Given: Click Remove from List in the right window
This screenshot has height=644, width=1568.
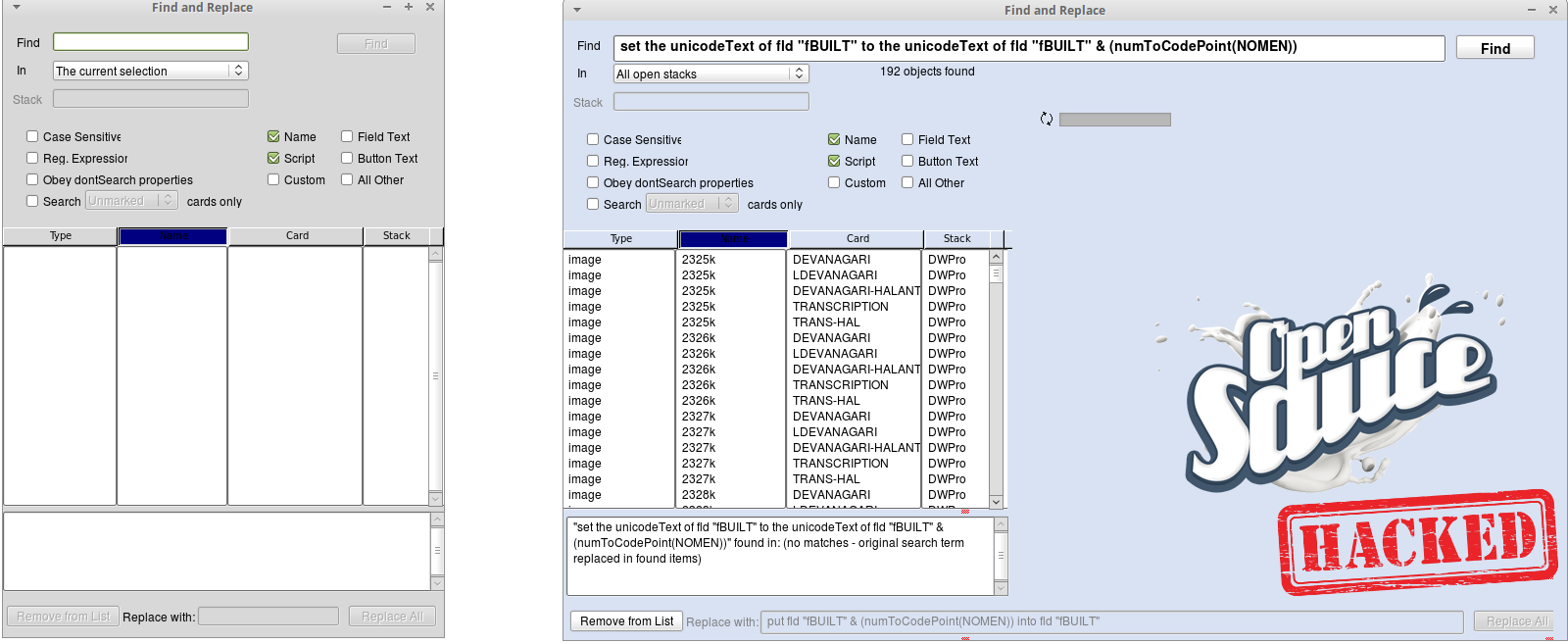Looking at the screenshot, I should [626, 621].
